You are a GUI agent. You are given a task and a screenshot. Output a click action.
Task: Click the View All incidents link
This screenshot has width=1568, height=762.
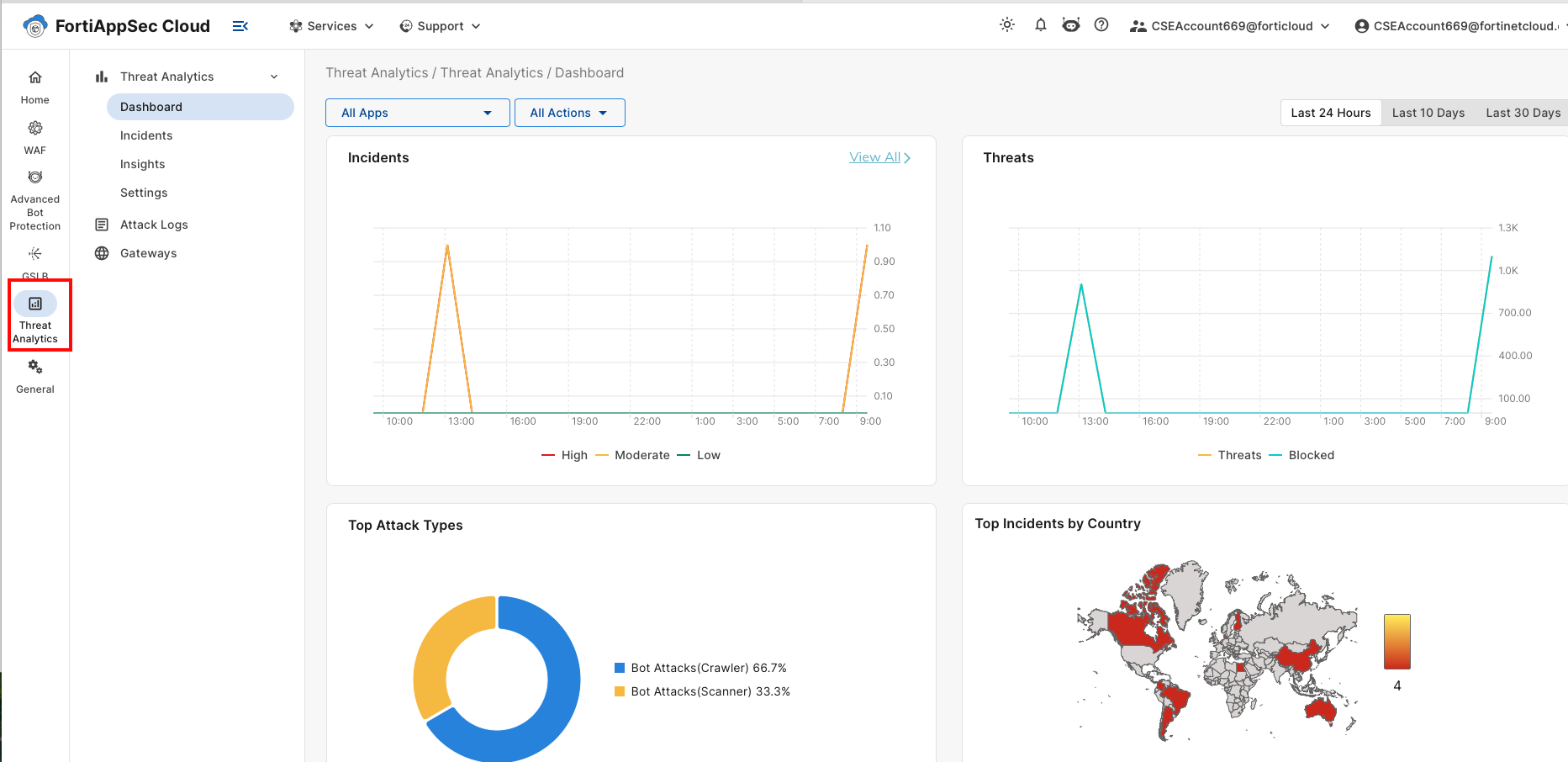click(879, 157)
